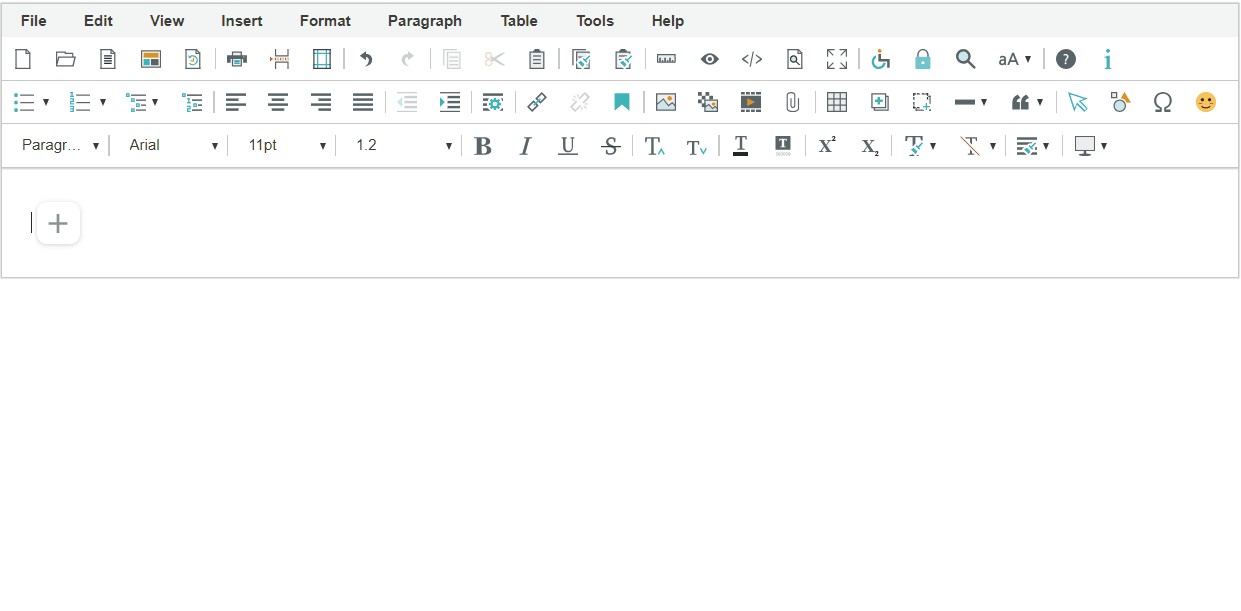
Task: Create a new document with the blank page icon
Action: point(23,59)
